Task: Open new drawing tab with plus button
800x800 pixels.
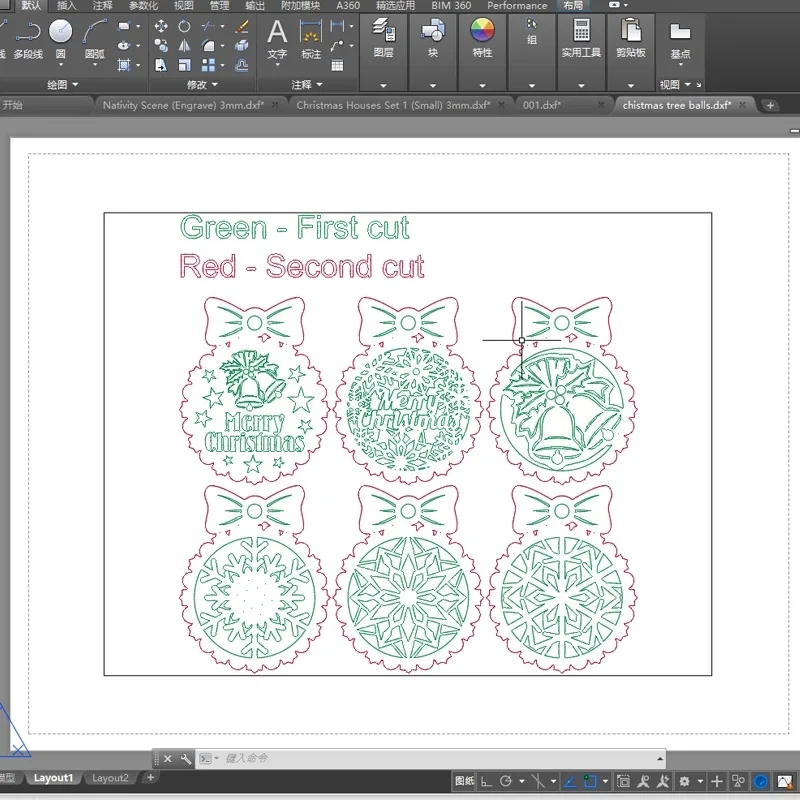Action: [x=770, y=106]
